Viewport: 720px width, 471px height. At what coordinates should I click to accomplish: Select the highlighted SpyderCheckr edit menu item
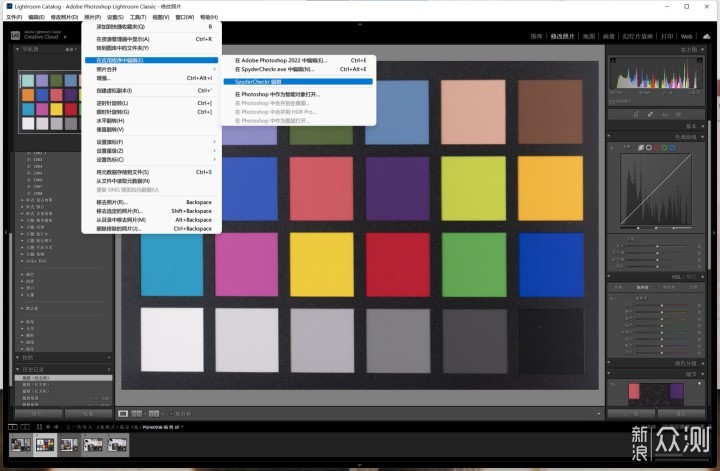298,82
